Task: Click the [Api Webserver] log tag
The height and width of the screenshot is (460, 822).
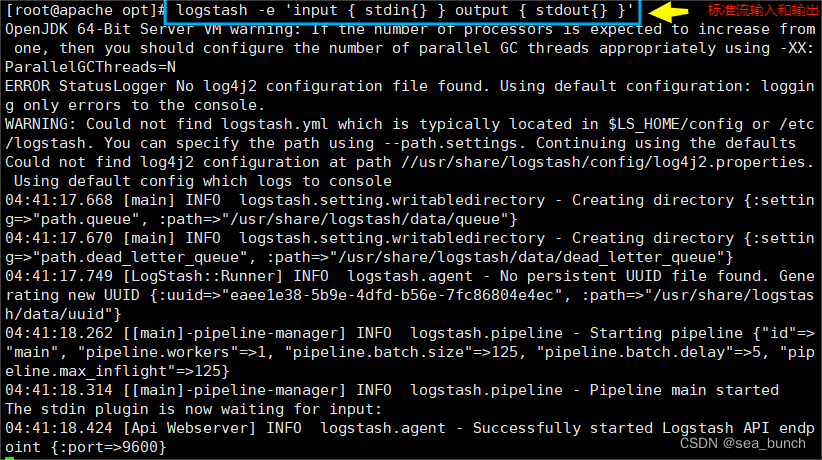Action: click(x=190, y=428)
